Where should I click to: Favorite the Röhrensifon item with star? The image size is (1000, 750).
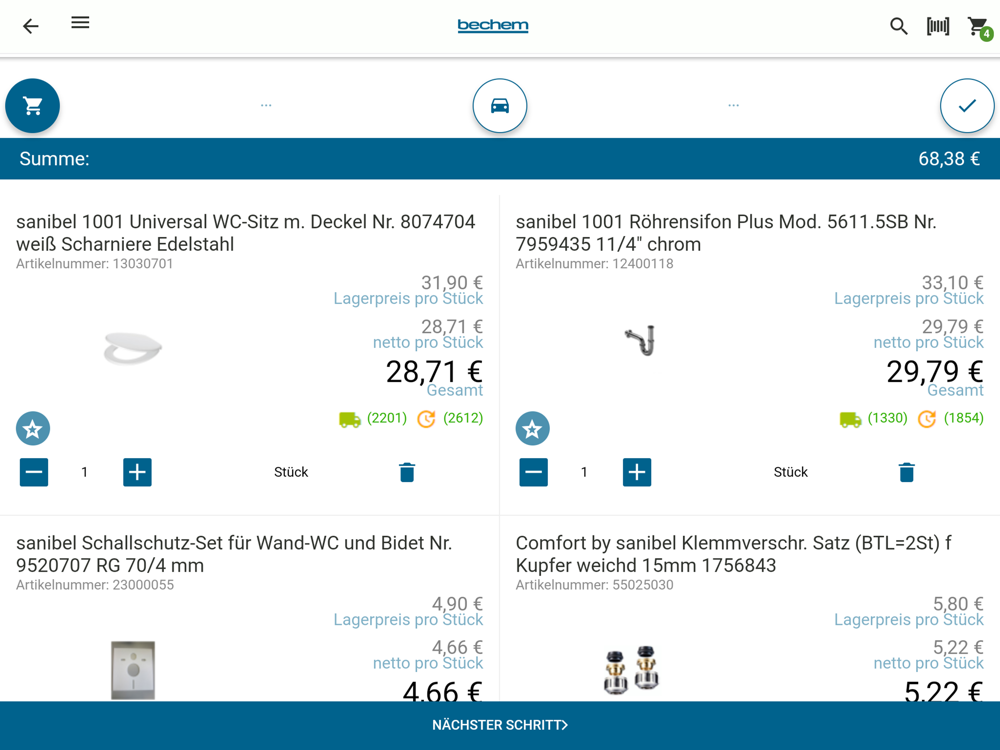[x=533, y=429]
